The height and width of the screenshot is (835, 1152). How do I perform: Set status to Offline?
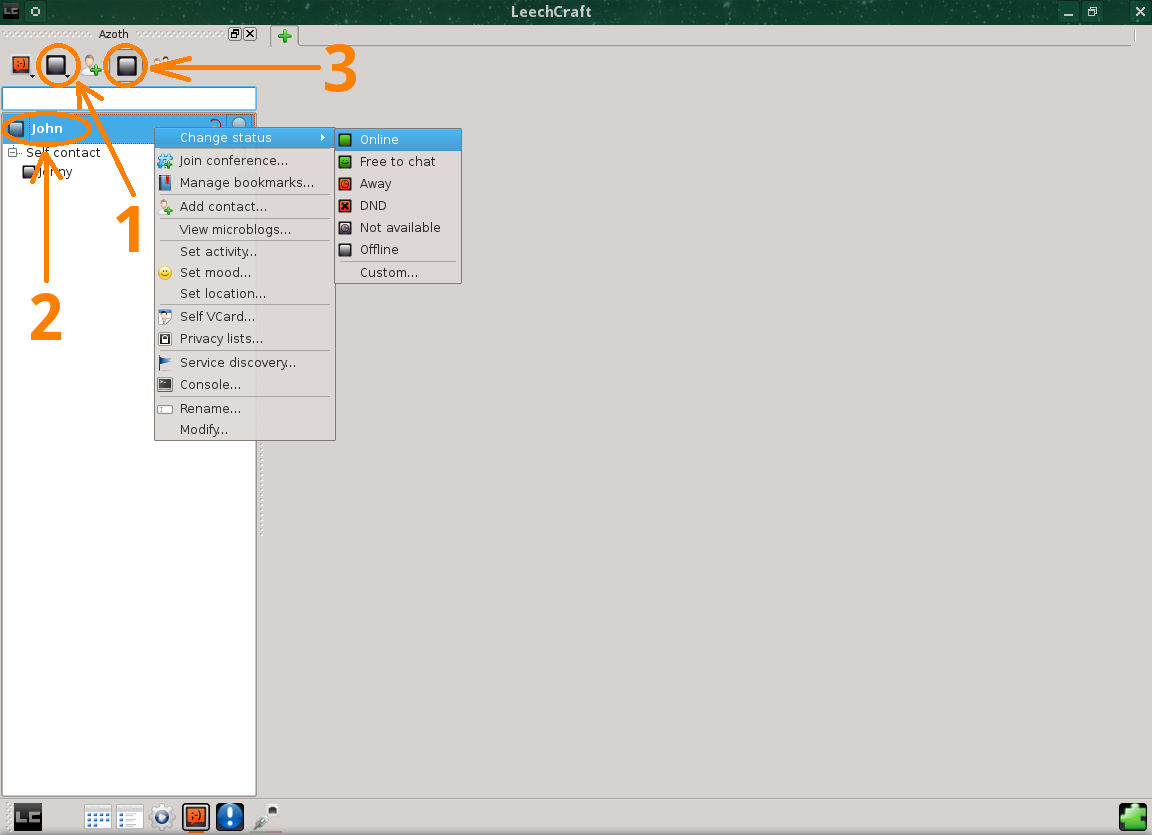click(x=398, y=250)
